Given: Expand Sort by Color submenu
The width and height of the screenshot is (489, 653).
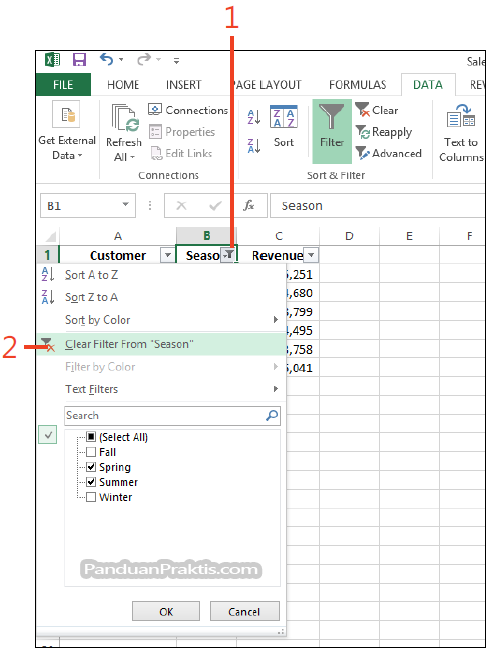Looking at the screenshot, I should (x=161, y=320).
